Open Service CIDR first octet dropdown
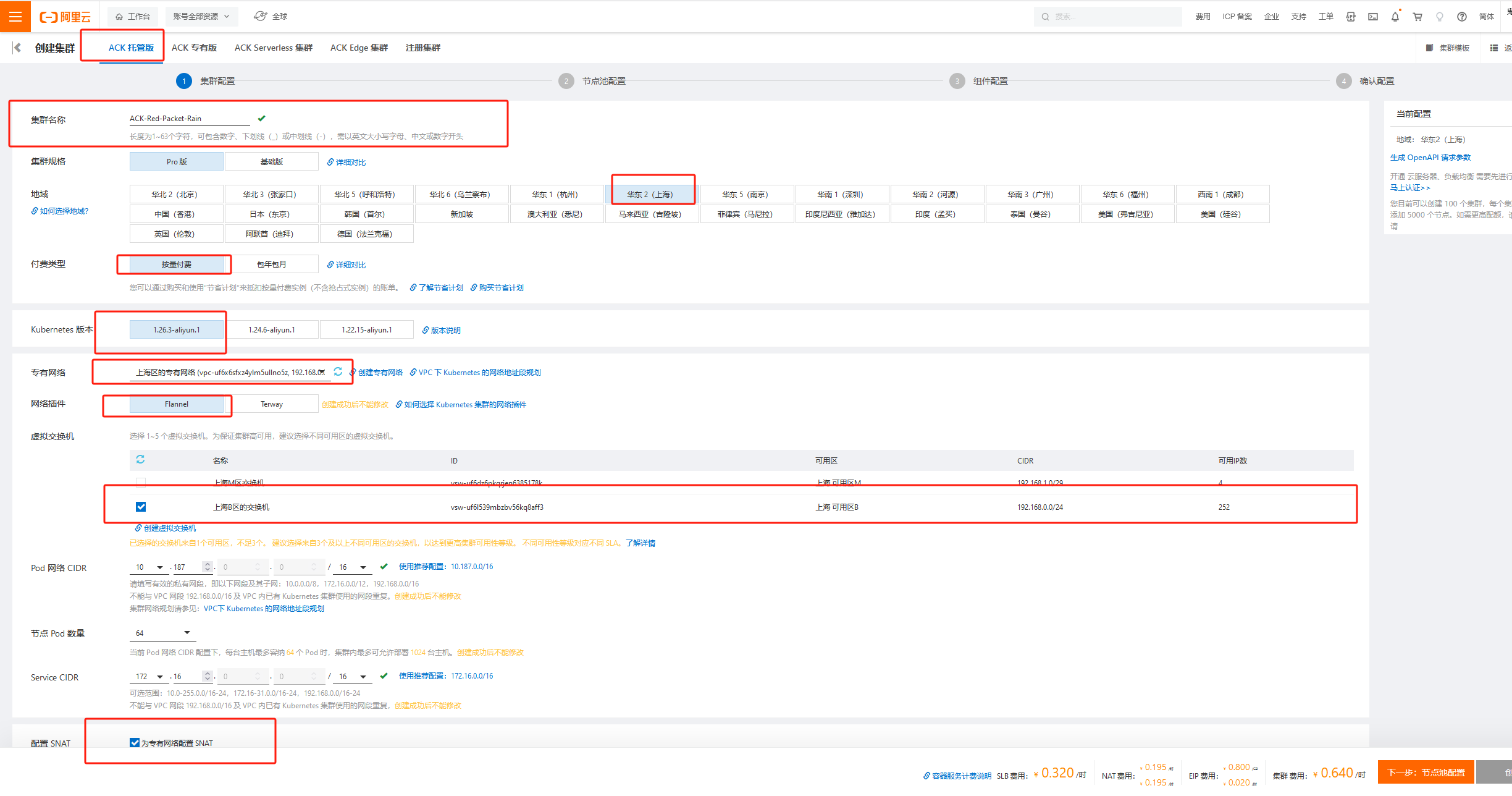 click(x=149, y=676)
